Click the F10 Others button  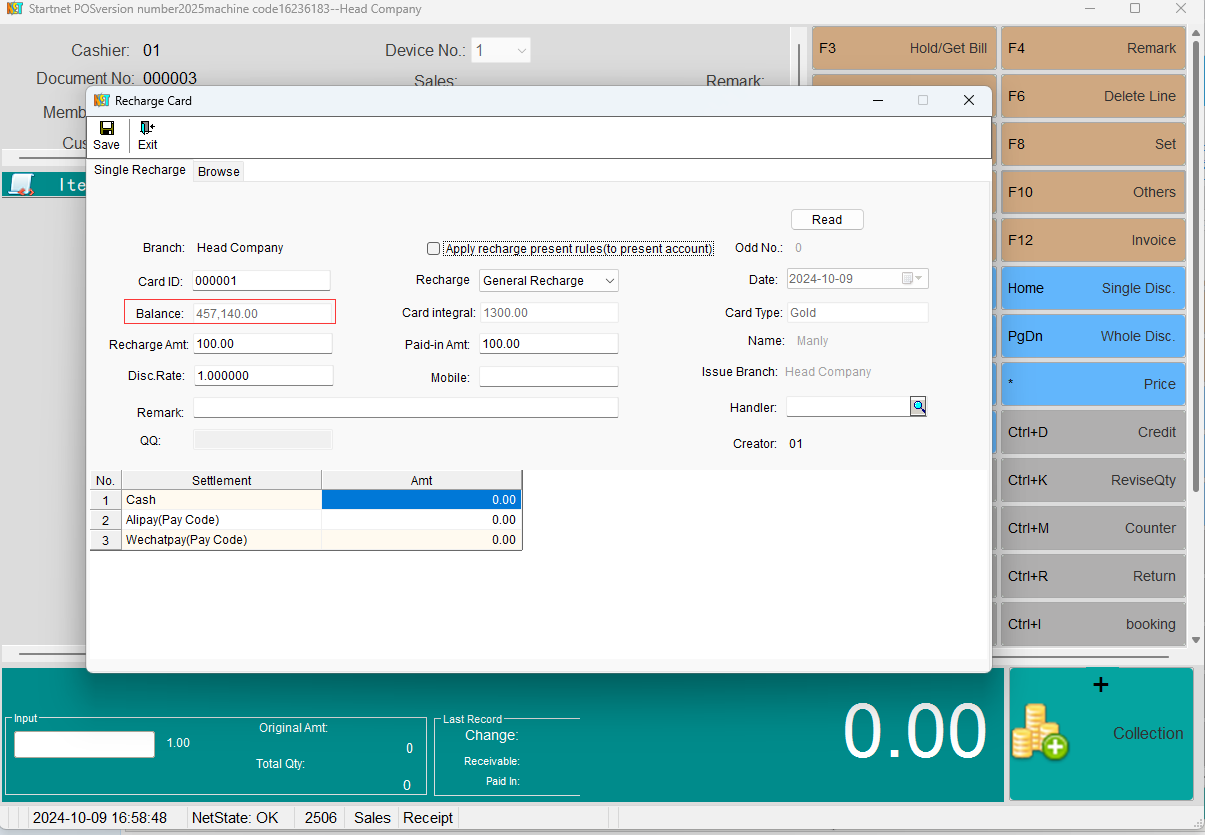[x=1093, y=192]
